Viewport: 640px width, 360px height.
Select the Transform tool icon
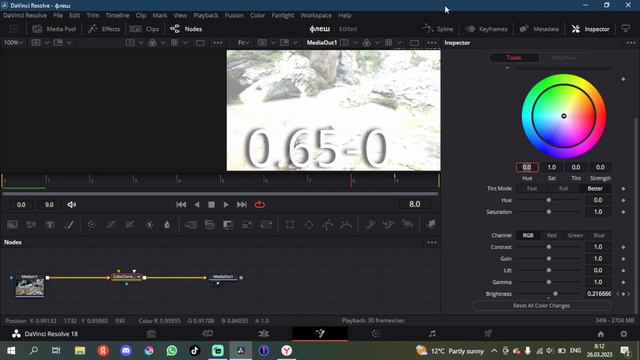pyautogui.click(x=266, y=224)
